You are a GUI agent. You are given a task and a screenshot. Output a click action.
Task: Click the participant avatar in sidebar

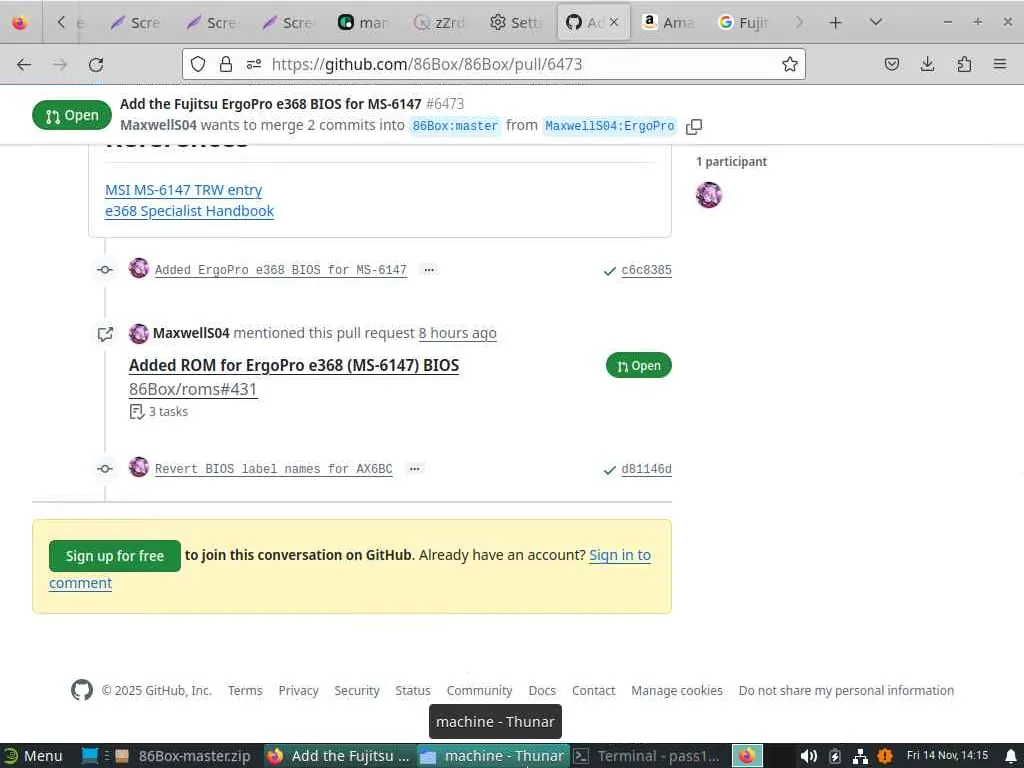(x=709, y=195)
